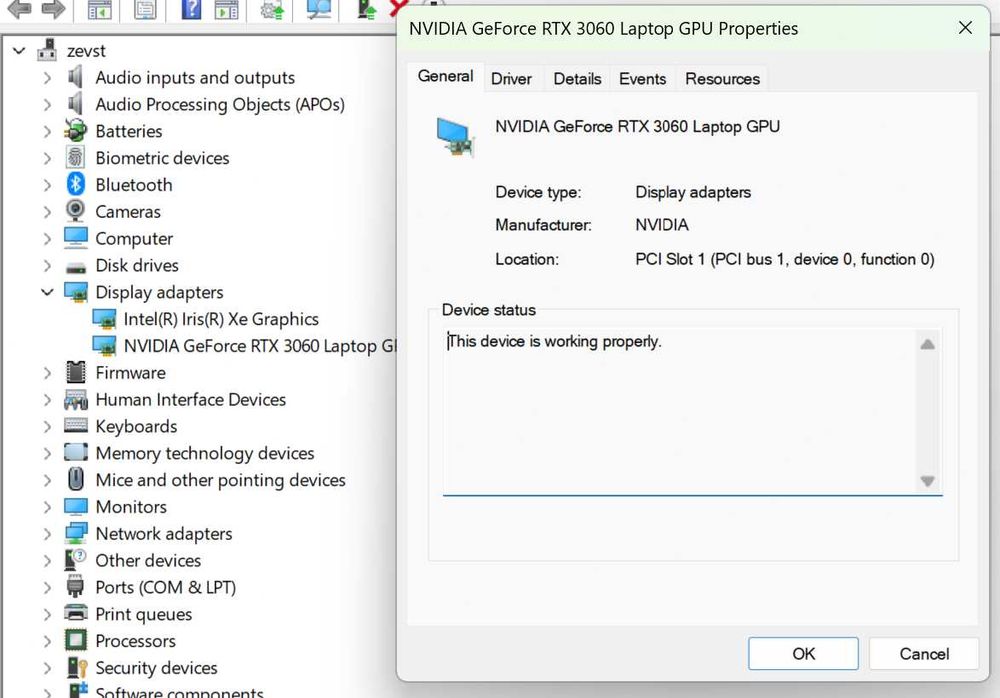Expand the Network adapters category
The width and height of the screenshot is (1000, 698).
coord(47,534)
